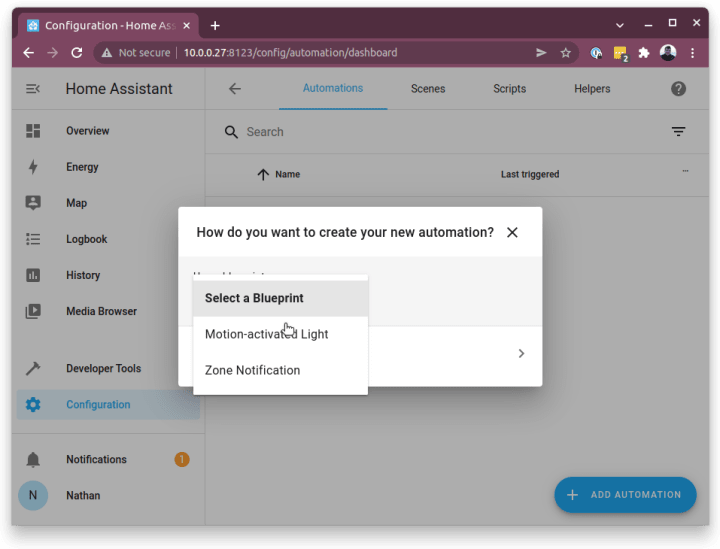Close the Configuration browser tab

click(x=186, y=26)
